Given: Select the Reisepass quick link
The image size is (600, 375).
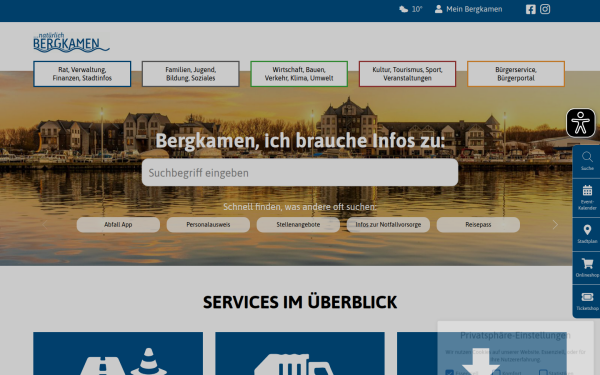Looking at the screenshot, I should 478,225.
